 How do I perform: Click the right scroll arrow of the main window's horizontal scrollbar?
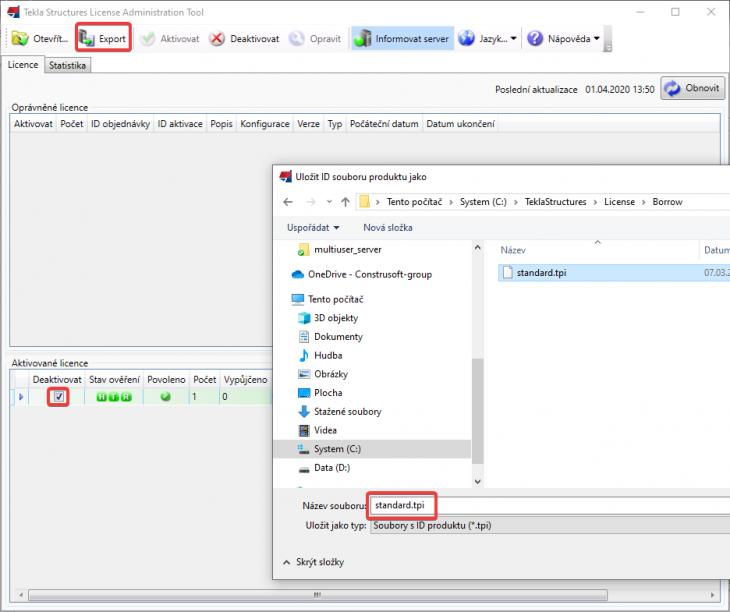pyautogui.click(x=712, y=595)
